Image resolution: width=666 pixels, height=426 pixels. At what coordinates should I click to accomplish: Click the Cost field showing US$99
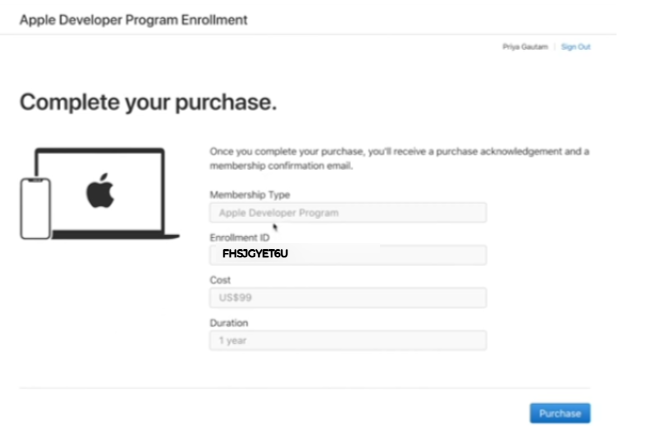tap(348, 298)
